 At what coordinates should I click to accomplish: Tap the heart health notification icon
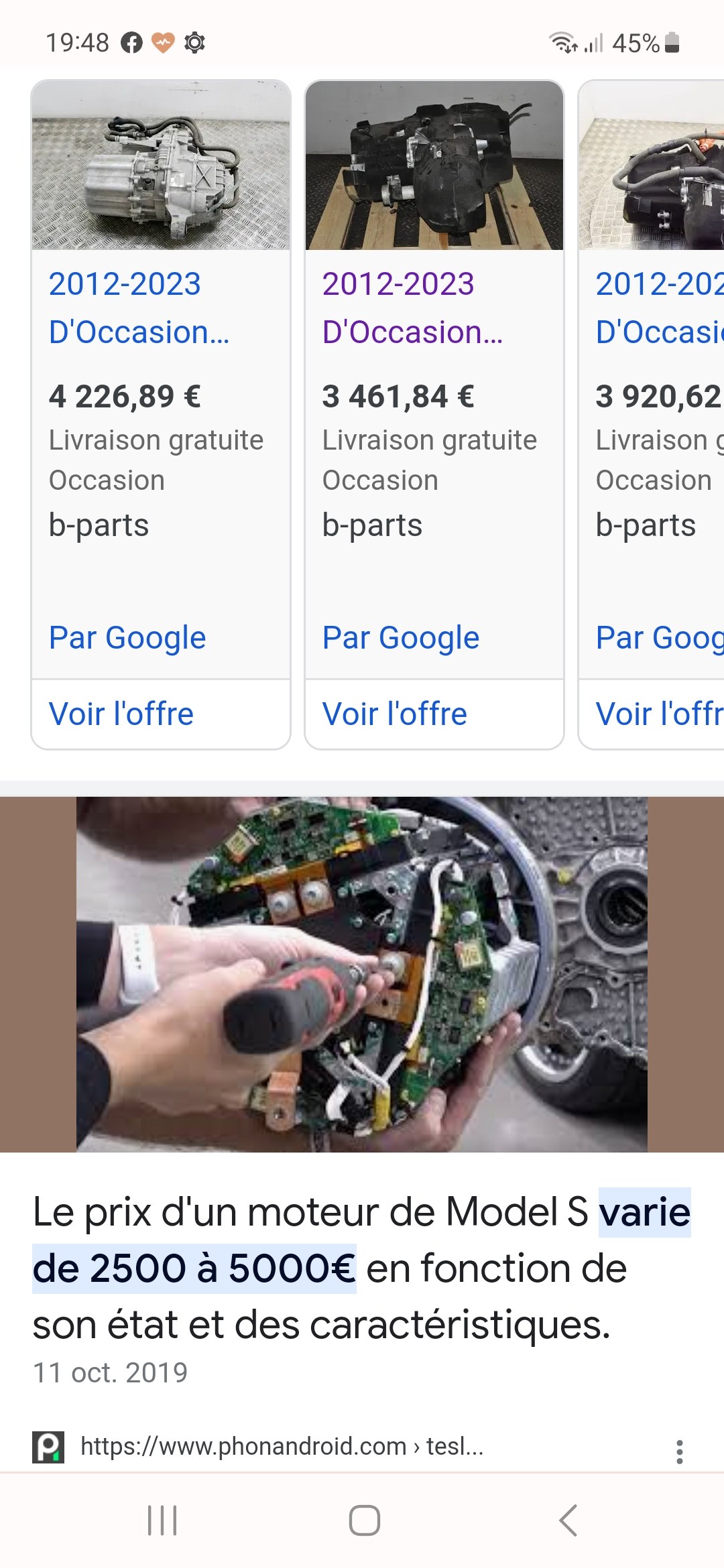coord(163,43)
